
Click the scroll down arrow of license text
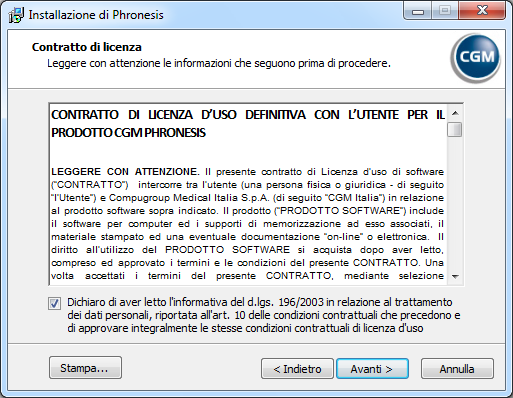coord(455,276)
